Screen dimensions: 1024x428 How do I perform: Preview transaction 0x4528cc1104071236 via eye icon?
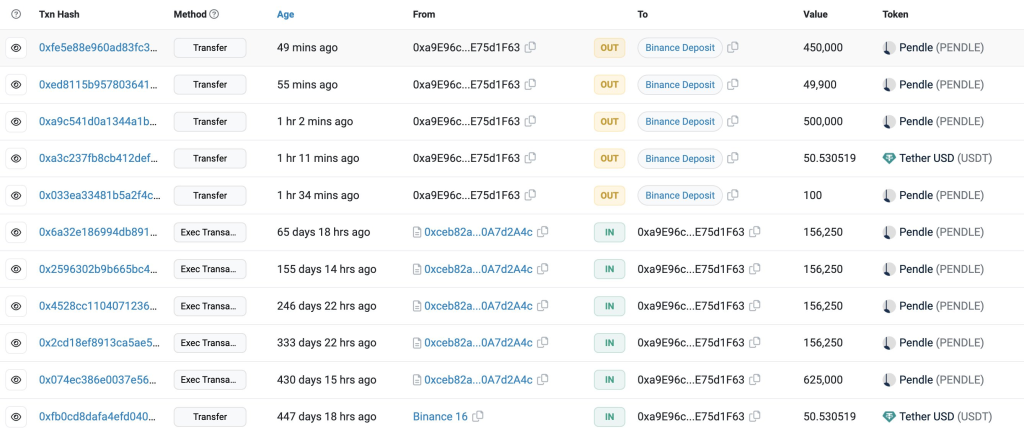(x=16, y=306)
